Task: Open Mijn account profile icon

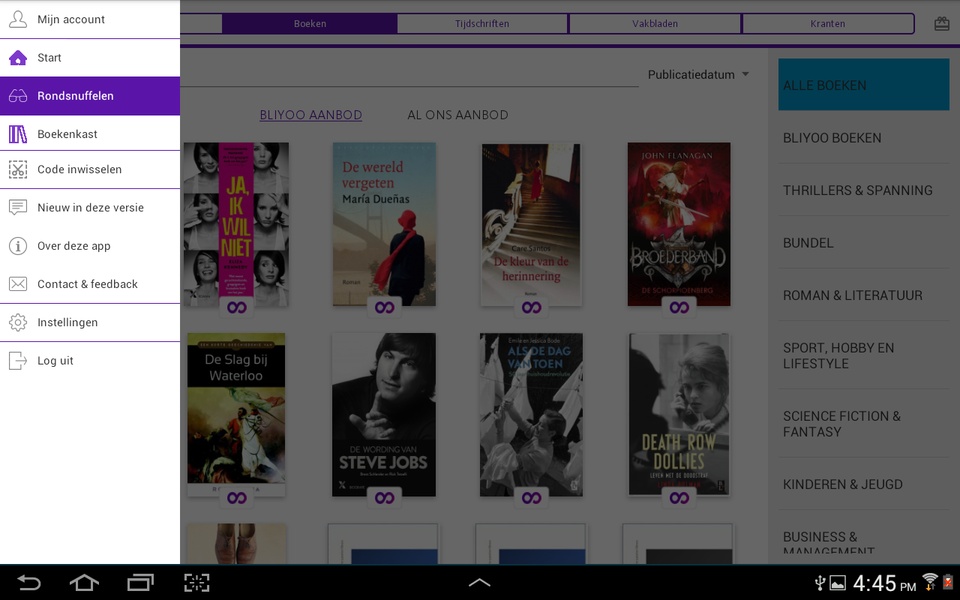Action: (x=18, y=19)
